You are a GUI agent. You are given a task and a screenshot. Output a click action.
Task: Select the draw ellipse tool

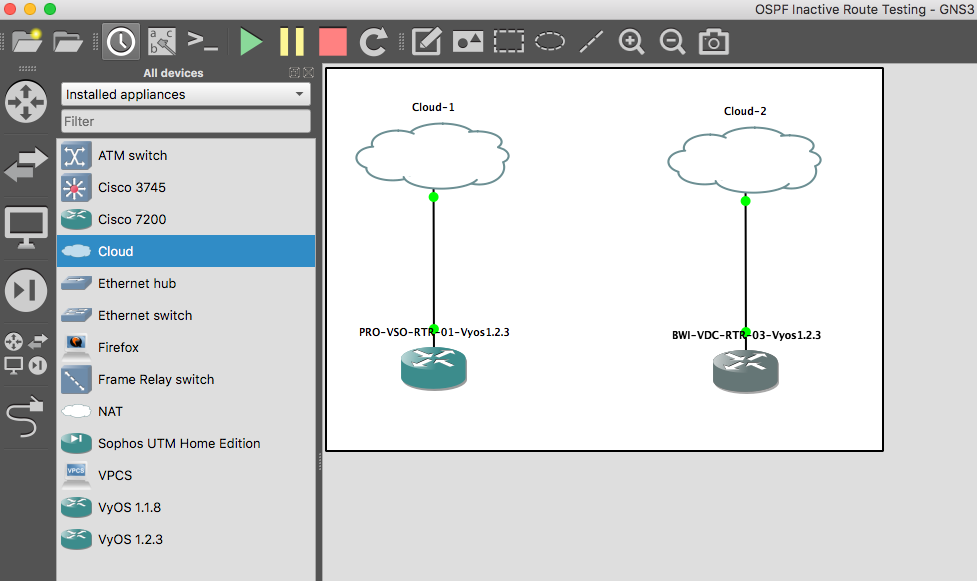pos(550,41)
